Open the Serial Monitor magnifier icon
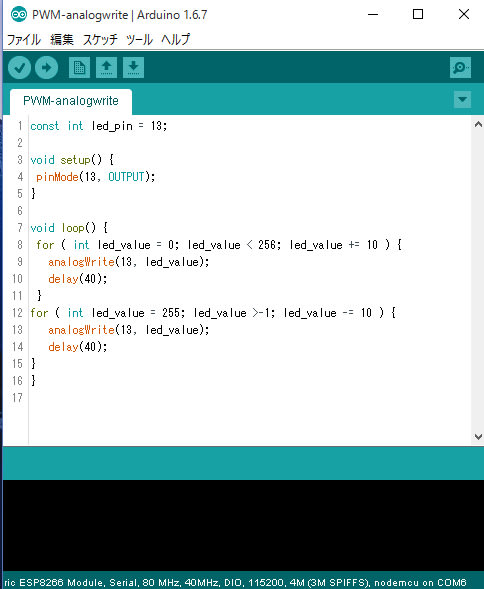The height and width of the screenshot is (589, 484). pos(460,68)
